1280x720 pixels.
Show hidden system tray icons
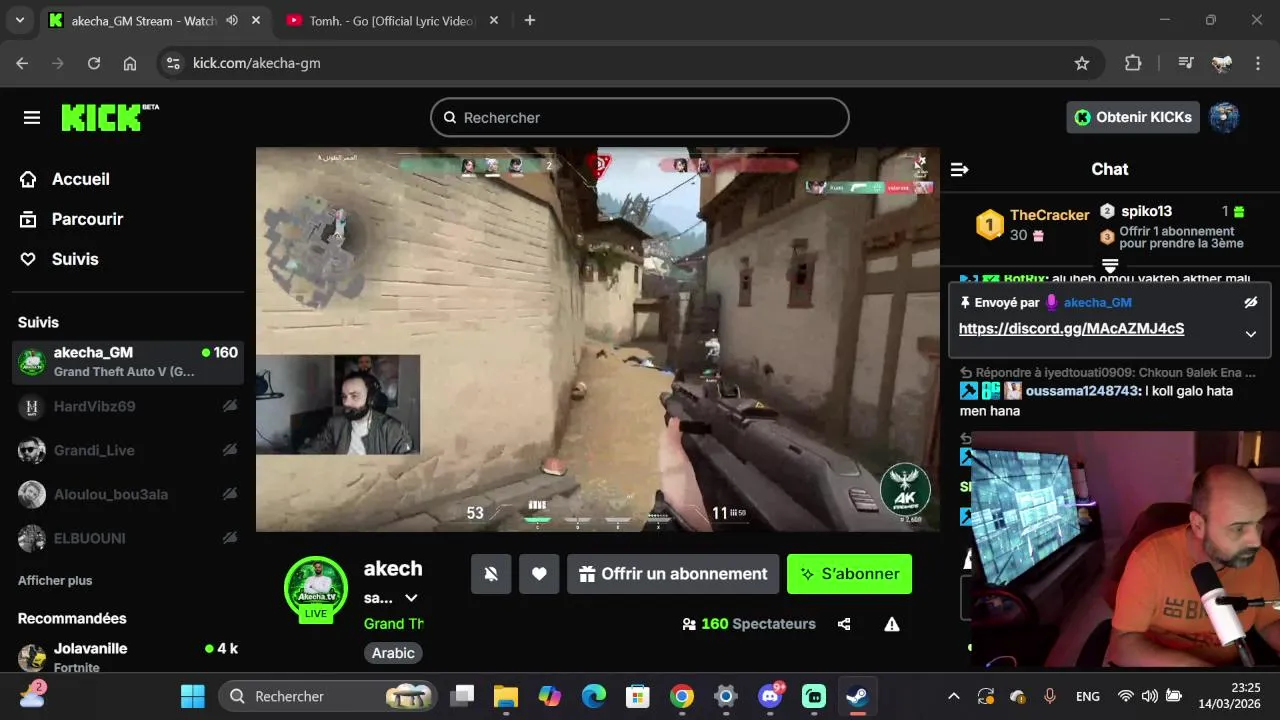click(x=954, y=696)
